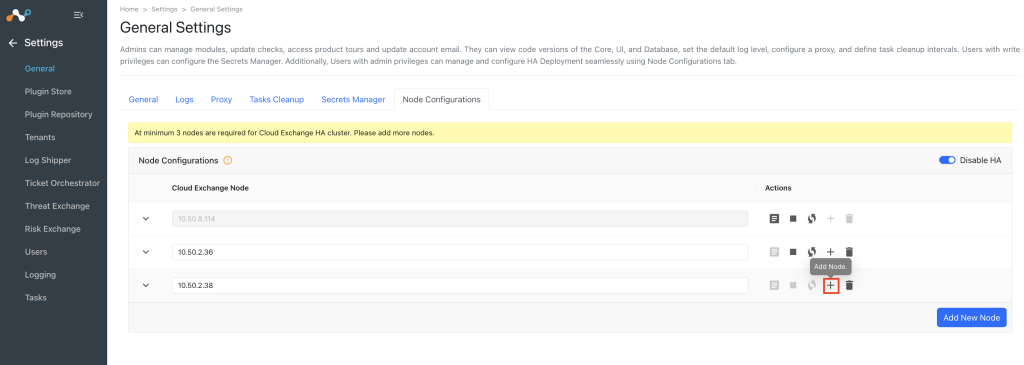
Task: Trash icon in 10.50.8.114 row
Action: click(849, 219)
